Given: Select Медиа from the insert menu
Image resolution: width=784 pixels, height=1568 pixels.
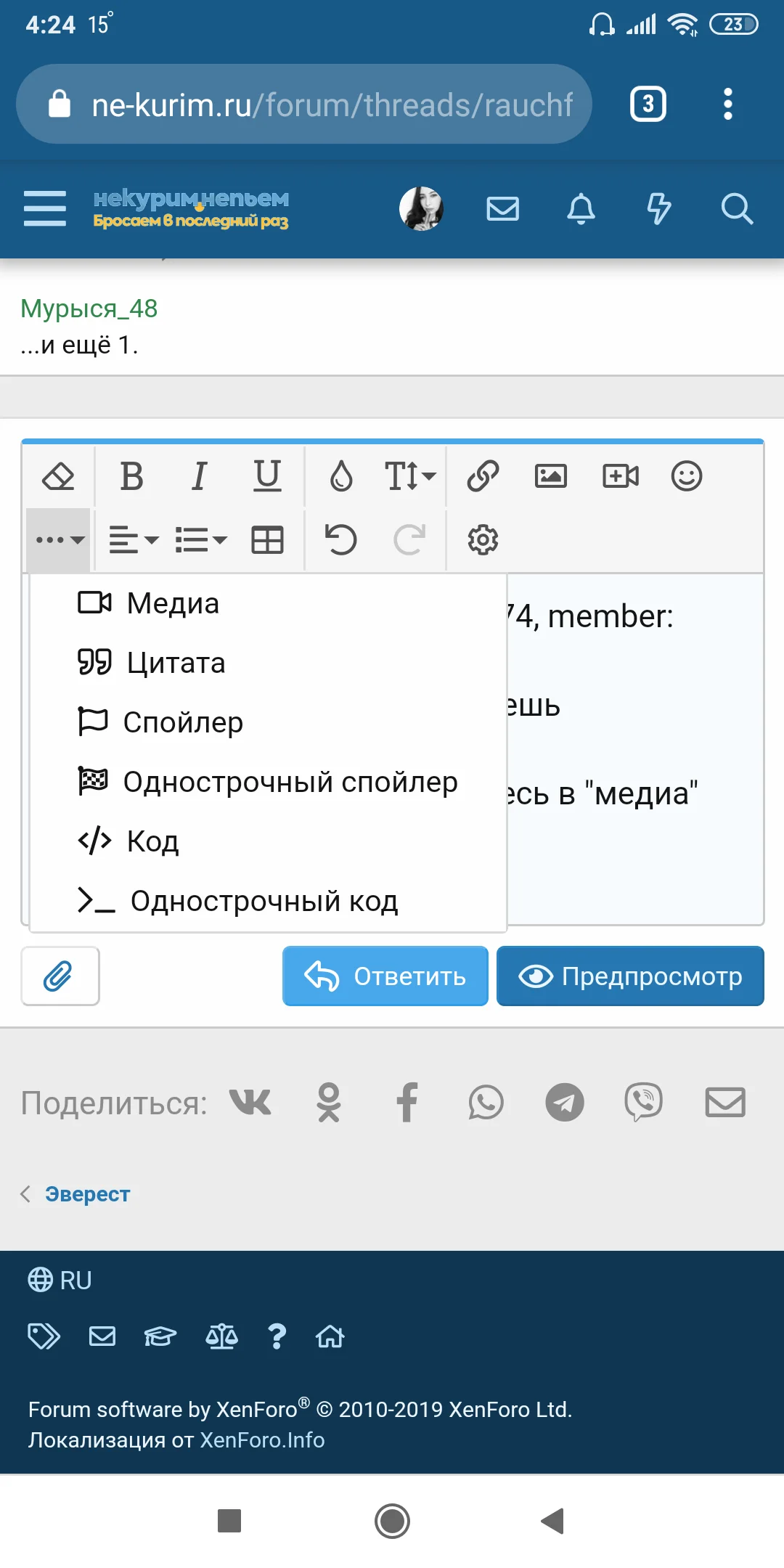Looking at the screenshot, I should pyautogui.click(x=268, y=603).
